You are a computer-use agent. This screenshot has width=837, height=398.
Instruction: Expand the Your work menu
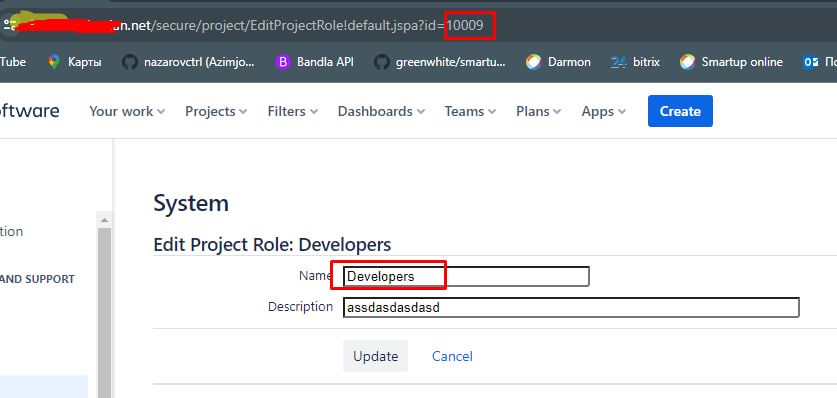tap(127, 111)
